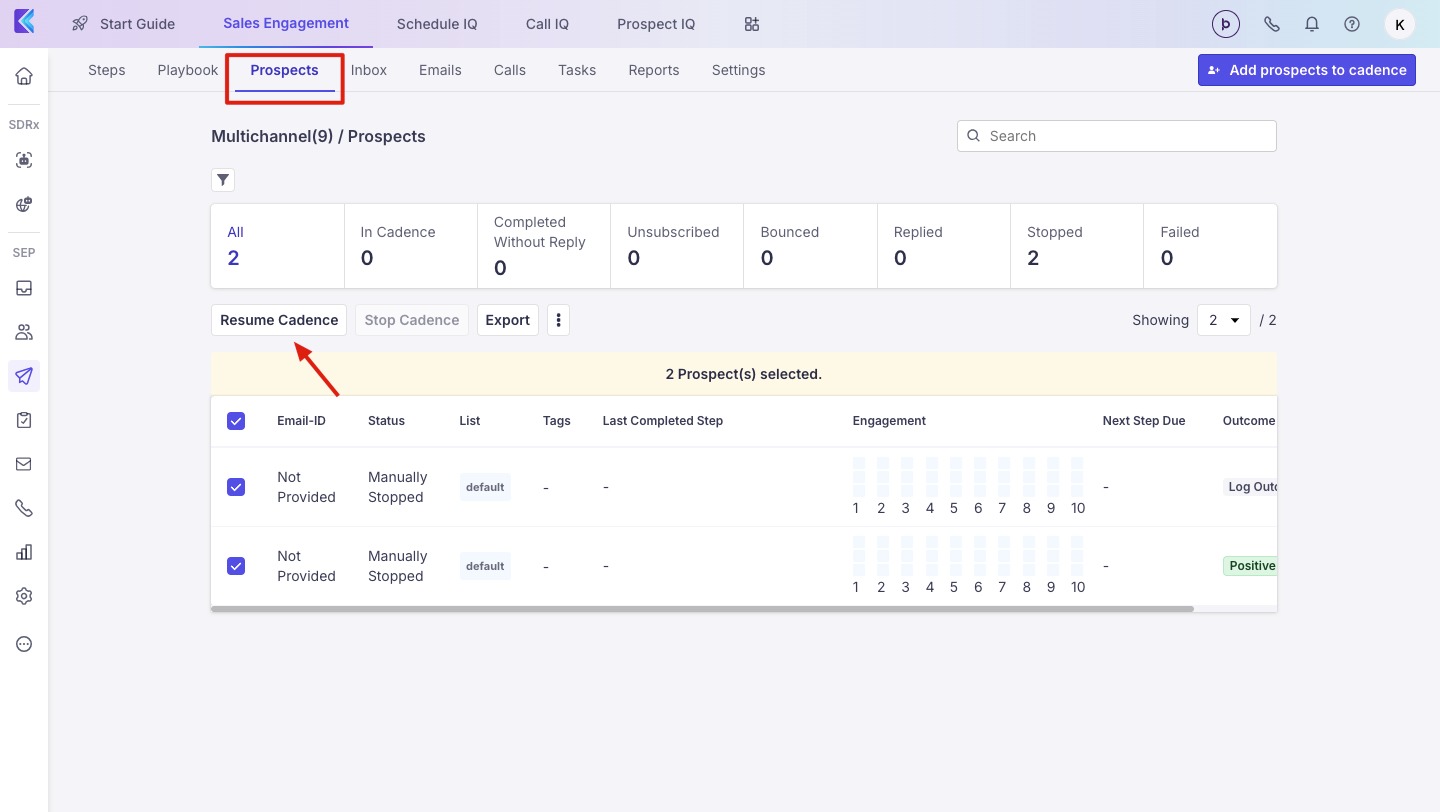Image resolution: width=1440 pixels, height=812 pixels.
Task: Open the Playbook tab
Action: pos(188,70)
